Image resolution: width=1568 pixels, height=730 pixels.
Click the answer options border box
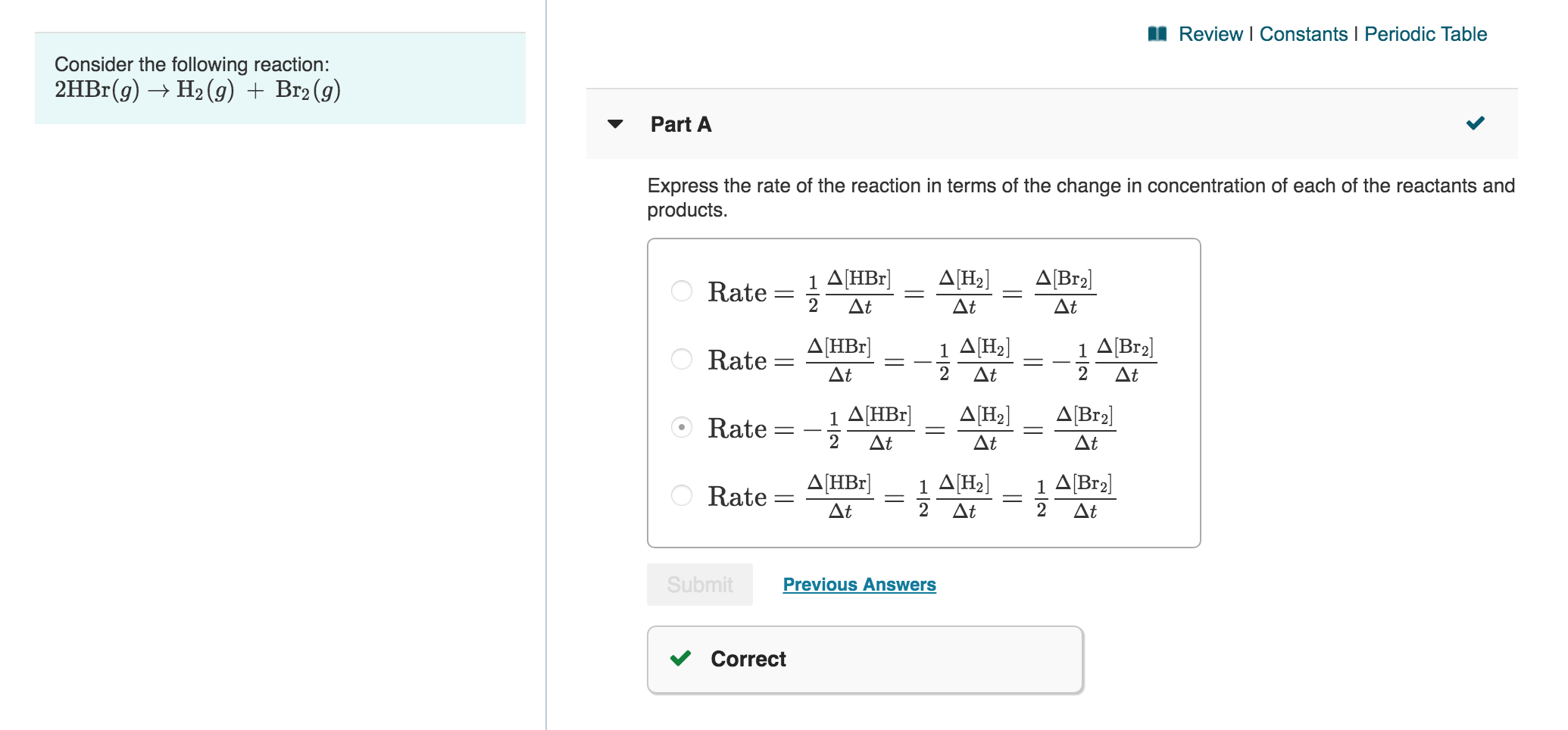pos(924,392)
